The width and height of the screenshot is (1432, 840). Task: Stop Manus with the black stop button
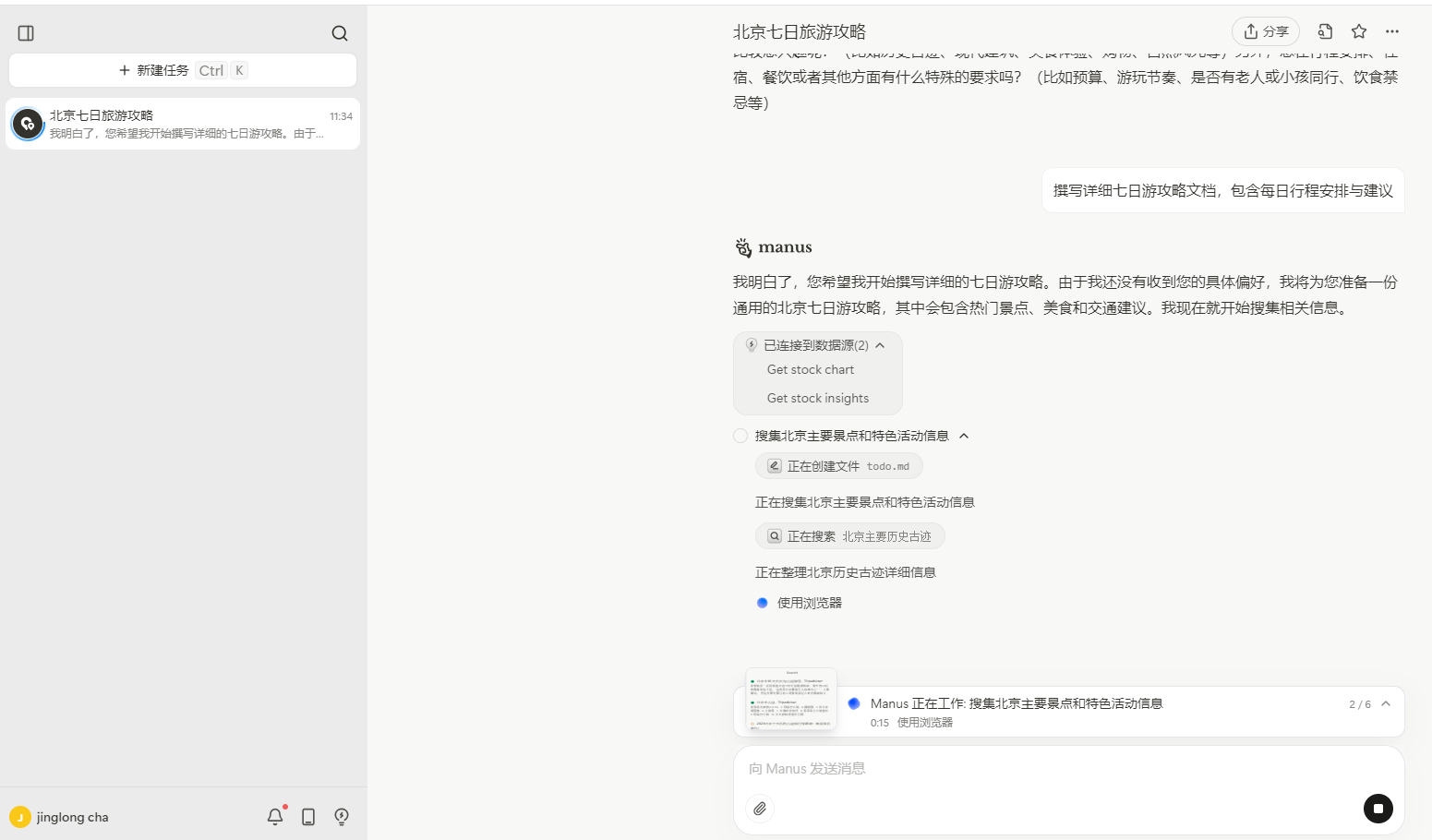click(1378, 808)
